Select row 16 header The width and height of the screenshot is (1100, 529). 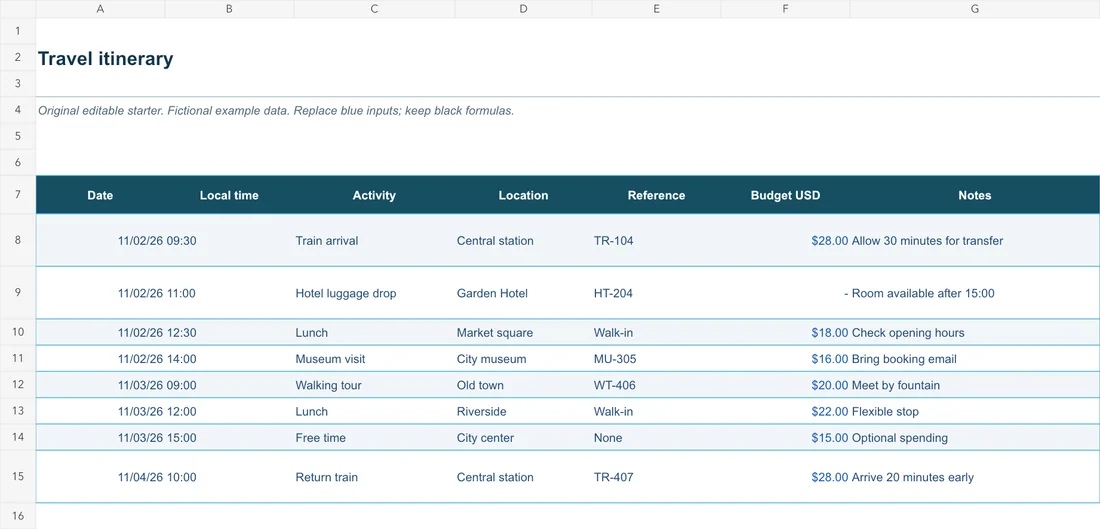click(18, 516)
